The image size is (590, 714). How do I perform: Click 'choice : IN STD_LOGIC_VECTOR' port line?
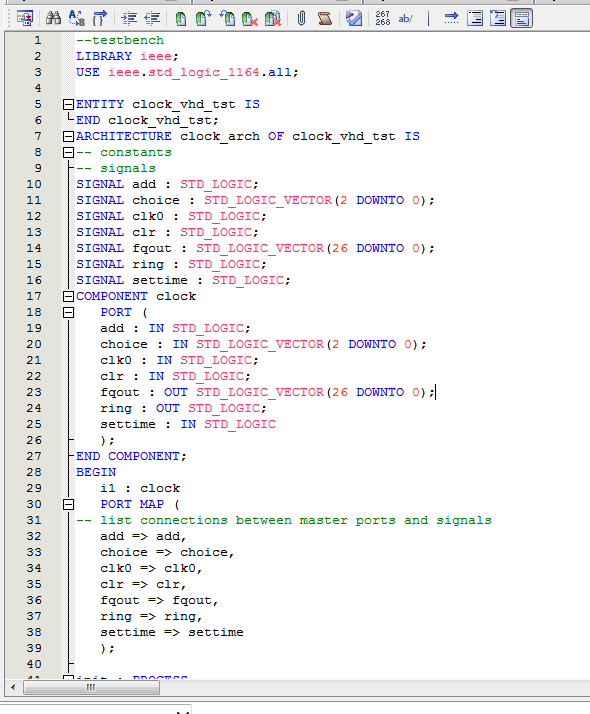tap(263, 344)
